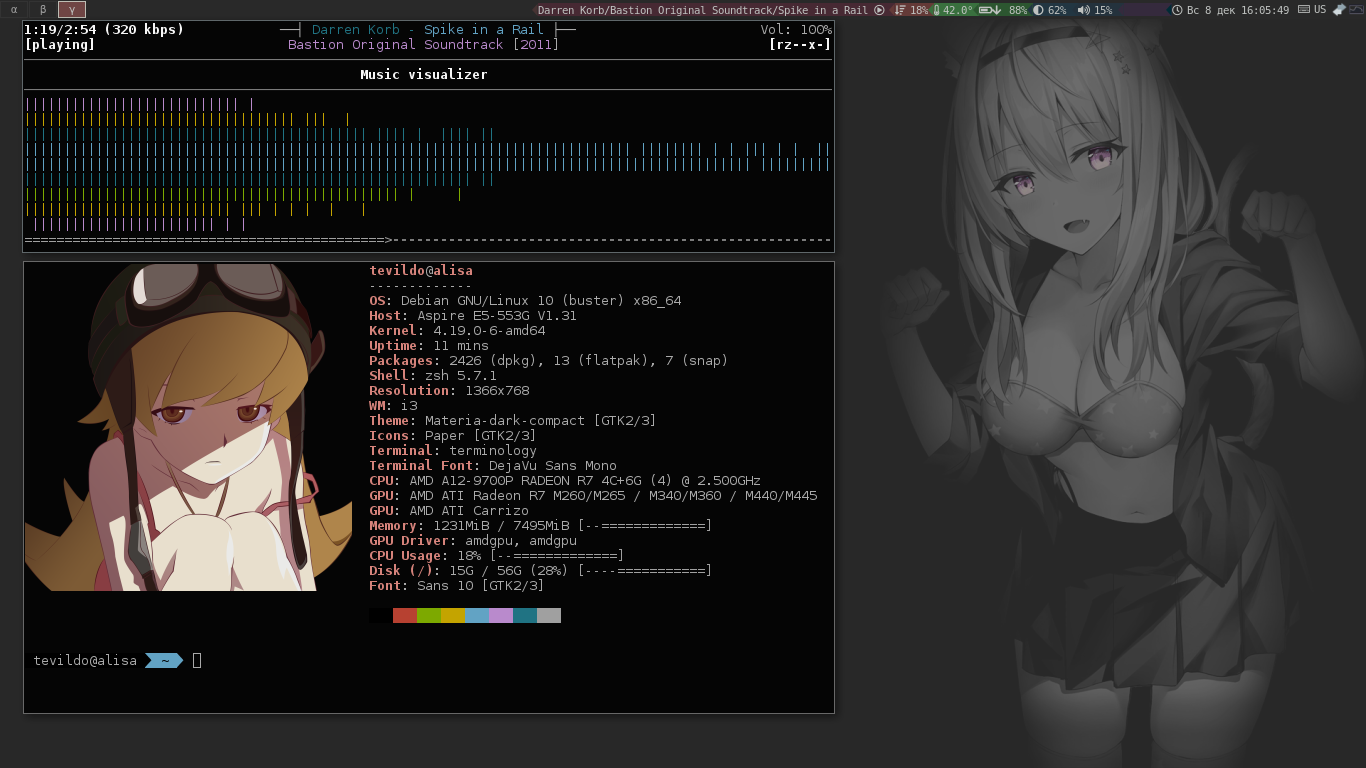The image size is (1366, 768).
Task: Click the US keyboard layout label
Action: [x=1320, y=10]
